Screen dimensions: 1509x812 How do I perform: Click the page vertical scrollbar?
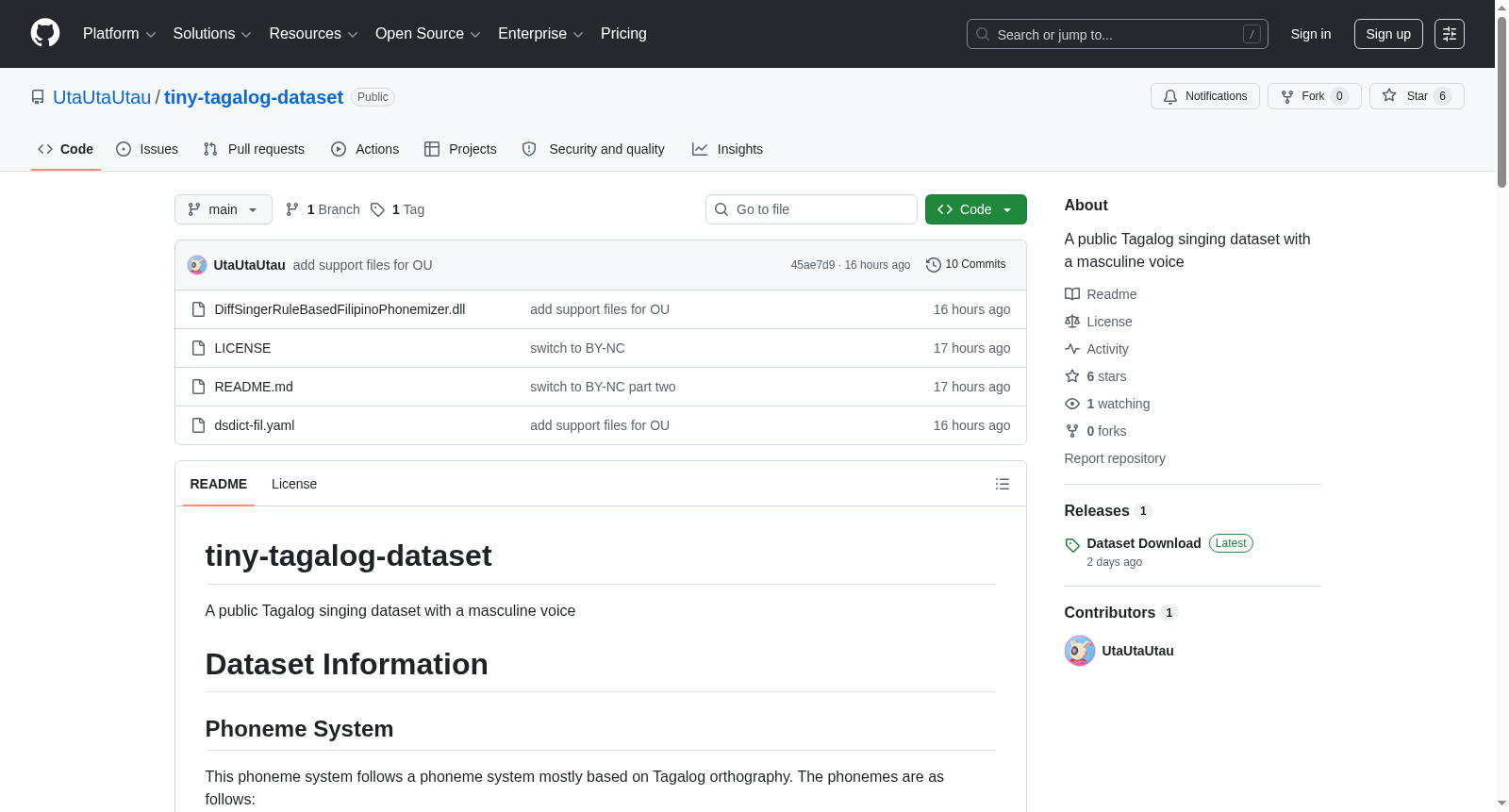pyautogui.click(x=1501, y=102)
